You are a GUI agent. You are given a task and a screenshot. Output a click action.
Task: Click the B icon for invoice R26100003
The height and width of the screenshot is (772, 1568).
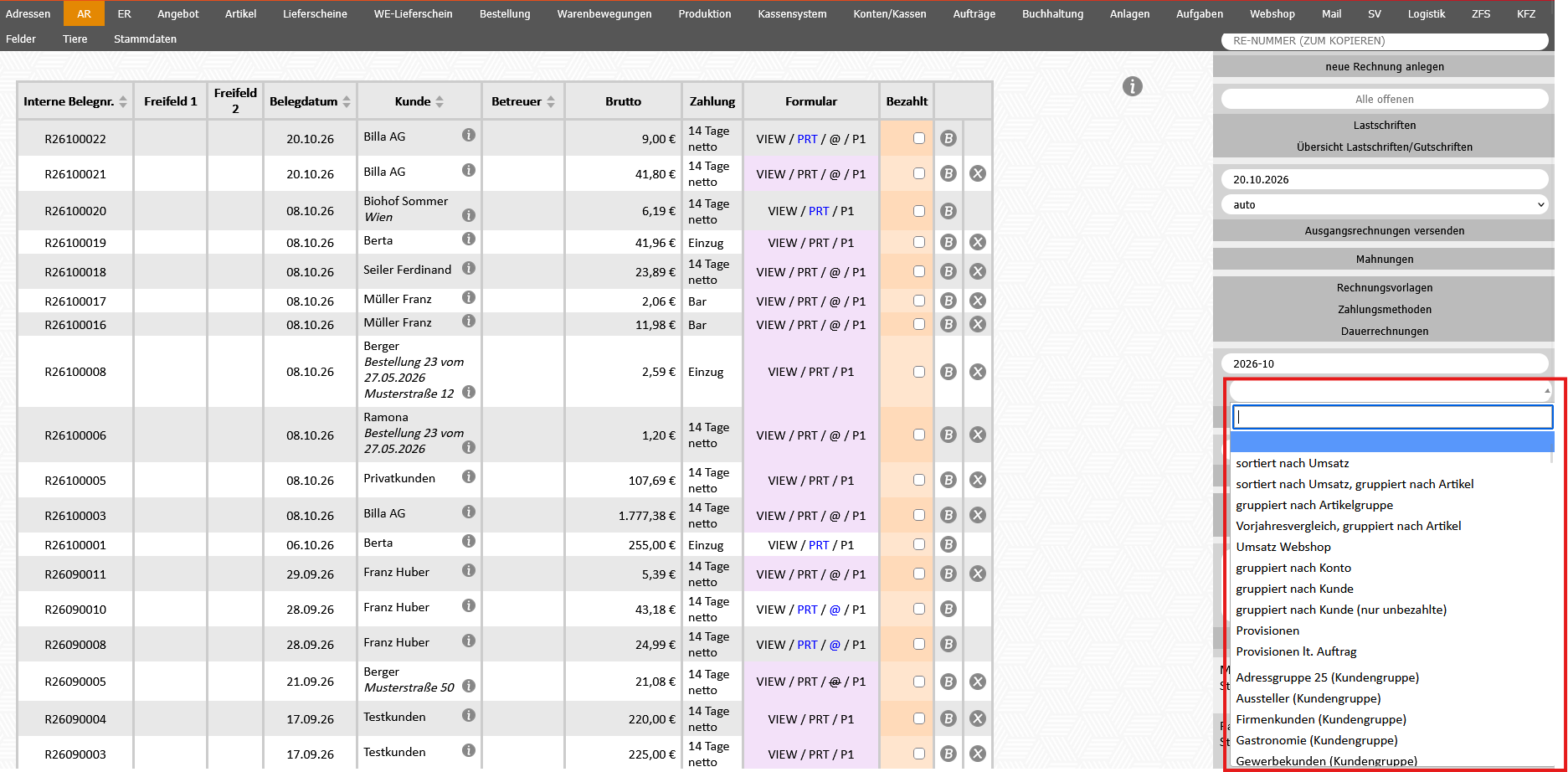point(948,515)
